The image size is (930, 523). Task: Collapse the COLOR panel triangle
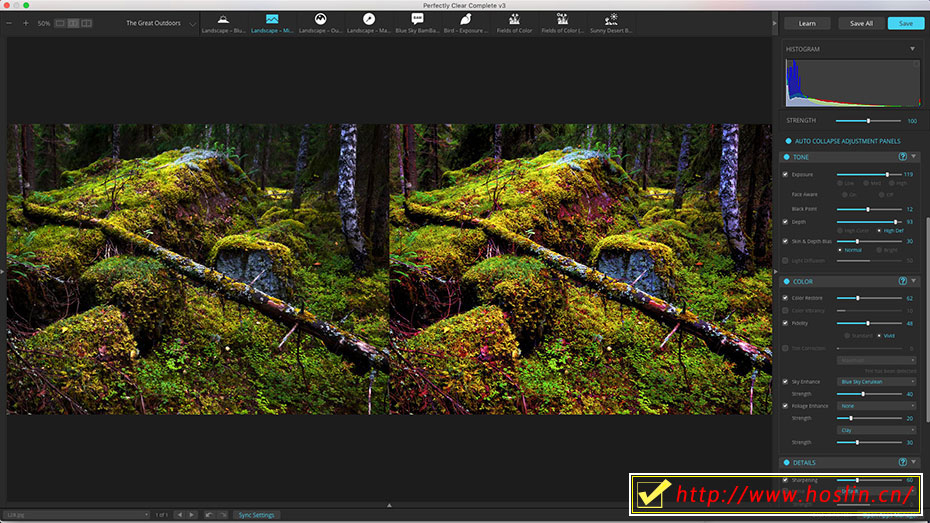tap(913, 281)
